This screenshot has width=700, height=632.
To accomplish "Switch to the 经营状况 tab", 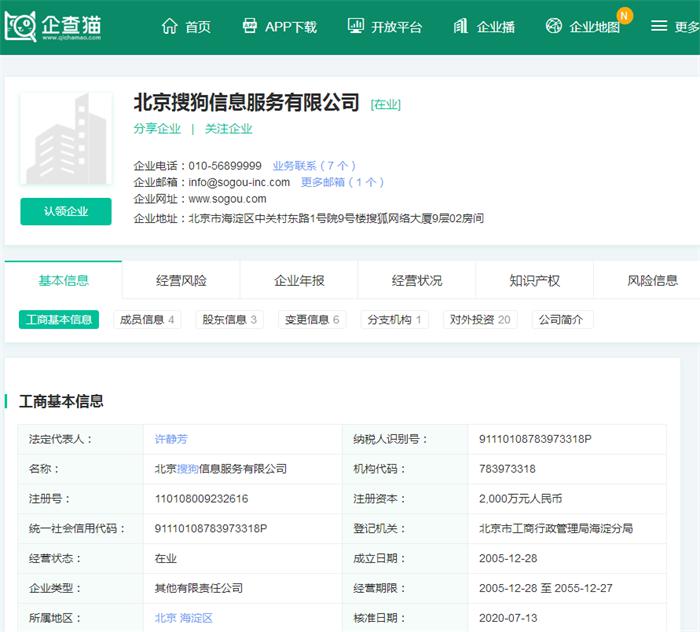I will coord(417,280).
